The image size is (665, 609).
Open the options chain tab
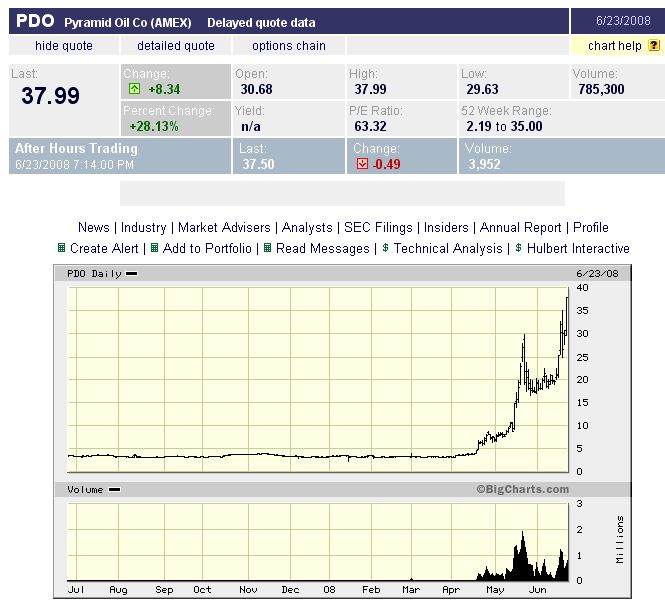click(288, 45)
